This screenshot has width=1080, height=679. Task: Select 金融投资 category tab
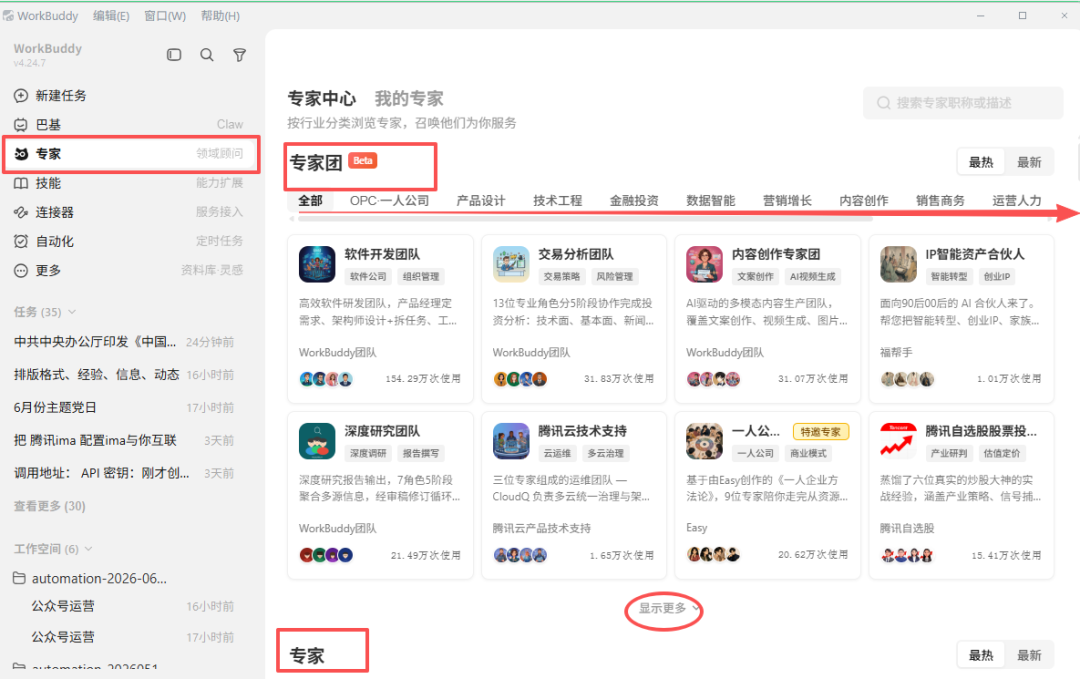click(x=634, y=200)
